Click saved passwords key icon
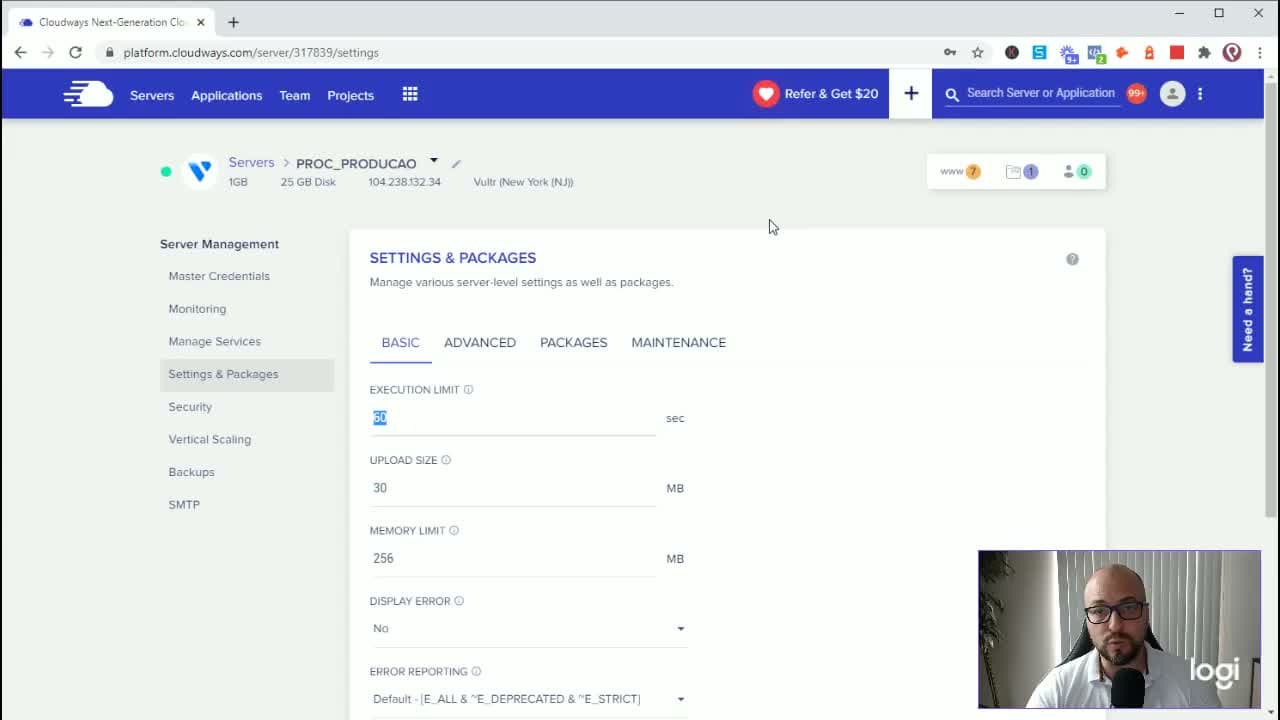1280x720 pixels. pos(950,52)
